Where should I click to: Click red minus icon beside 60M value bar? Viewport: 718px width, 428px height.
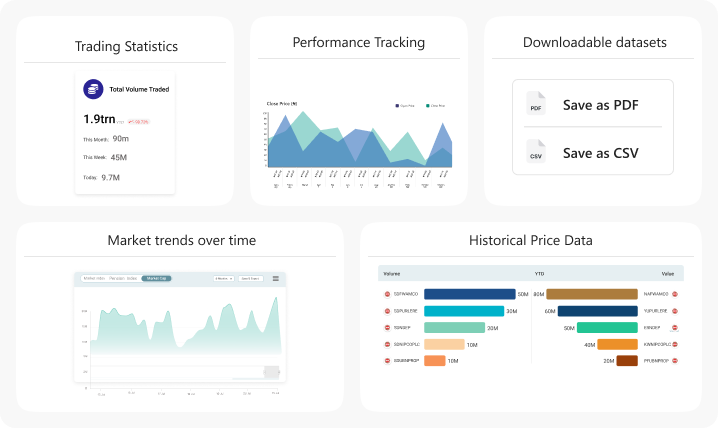[x=675, y=311]
